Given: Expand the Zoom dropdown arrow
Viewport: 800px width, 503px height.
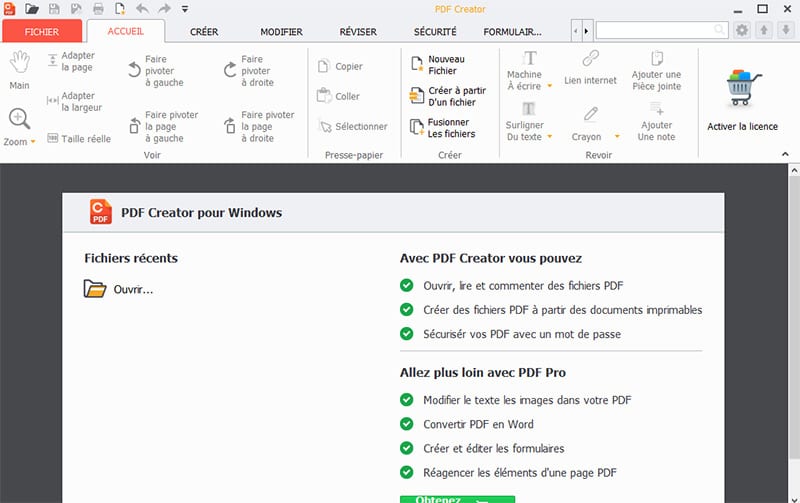Looking at the screenshot, I should click(x=33, y=143).
